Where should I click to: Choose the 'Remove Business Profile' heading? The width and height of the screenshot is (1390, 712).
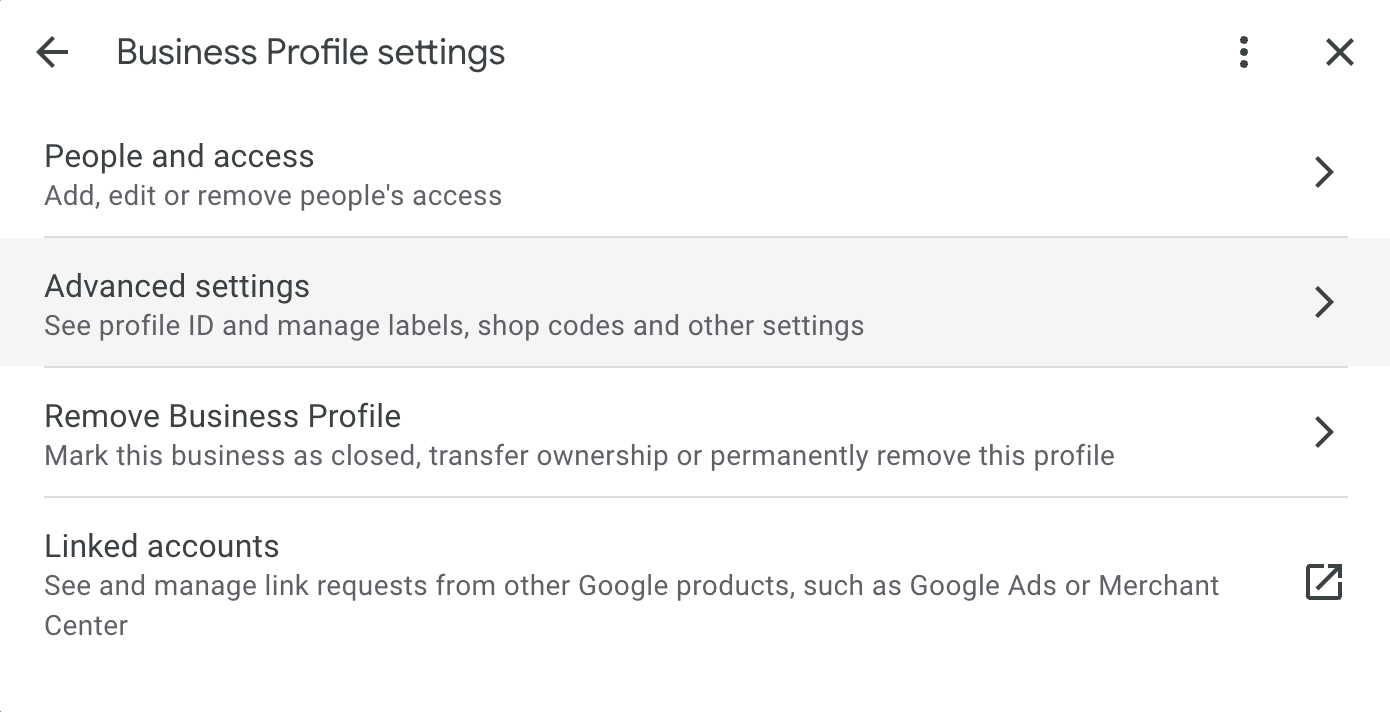(x=223, y=416)
